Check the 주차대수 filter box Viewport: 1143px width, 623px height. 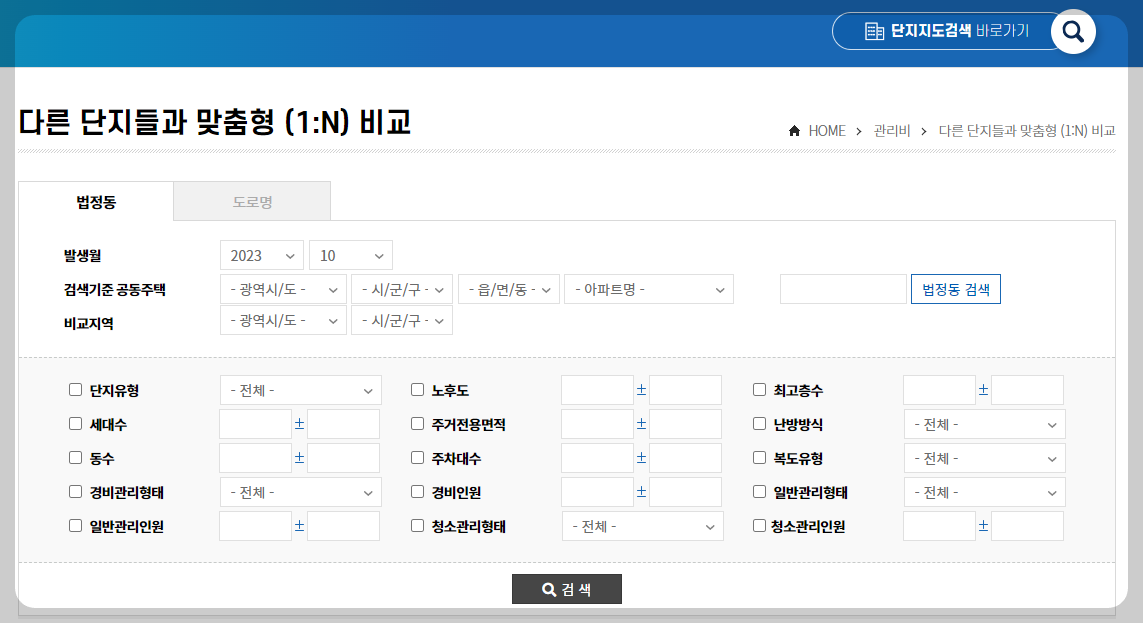(417, 458)
